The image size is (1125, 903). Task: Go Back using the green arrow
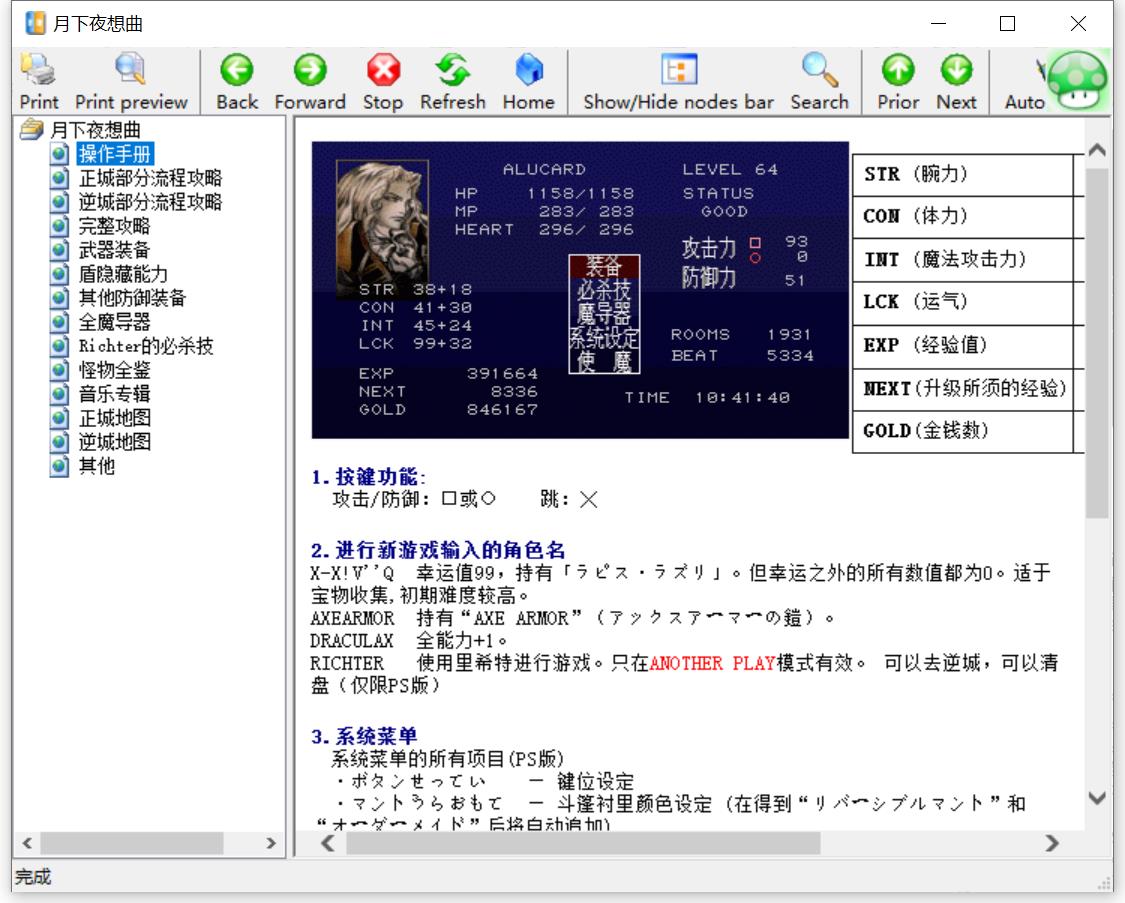(237, 81)
